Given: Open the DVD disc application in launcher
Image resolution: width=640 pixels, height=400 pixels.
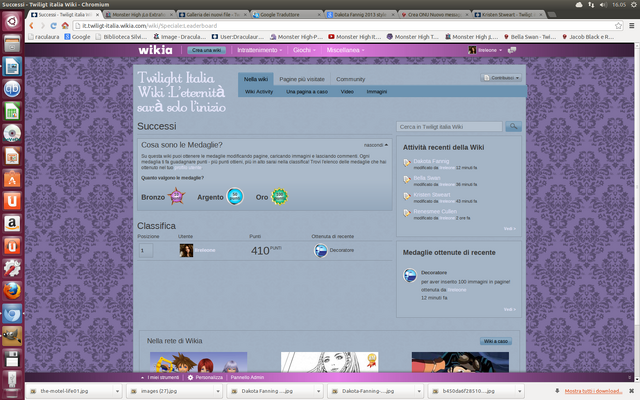Looking at the screenshot, I should pos(12,133).
